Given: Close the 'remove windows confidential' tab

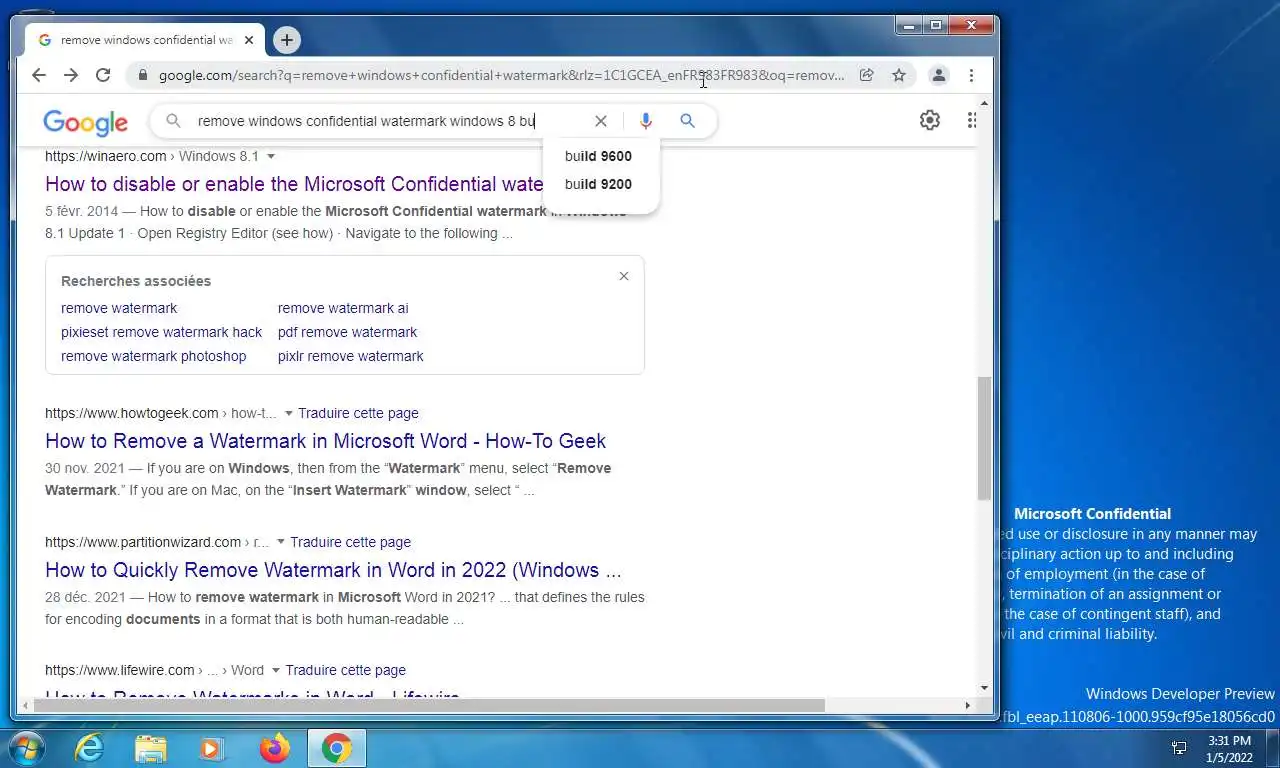Looking at the screenshot, I should [249, 40].
